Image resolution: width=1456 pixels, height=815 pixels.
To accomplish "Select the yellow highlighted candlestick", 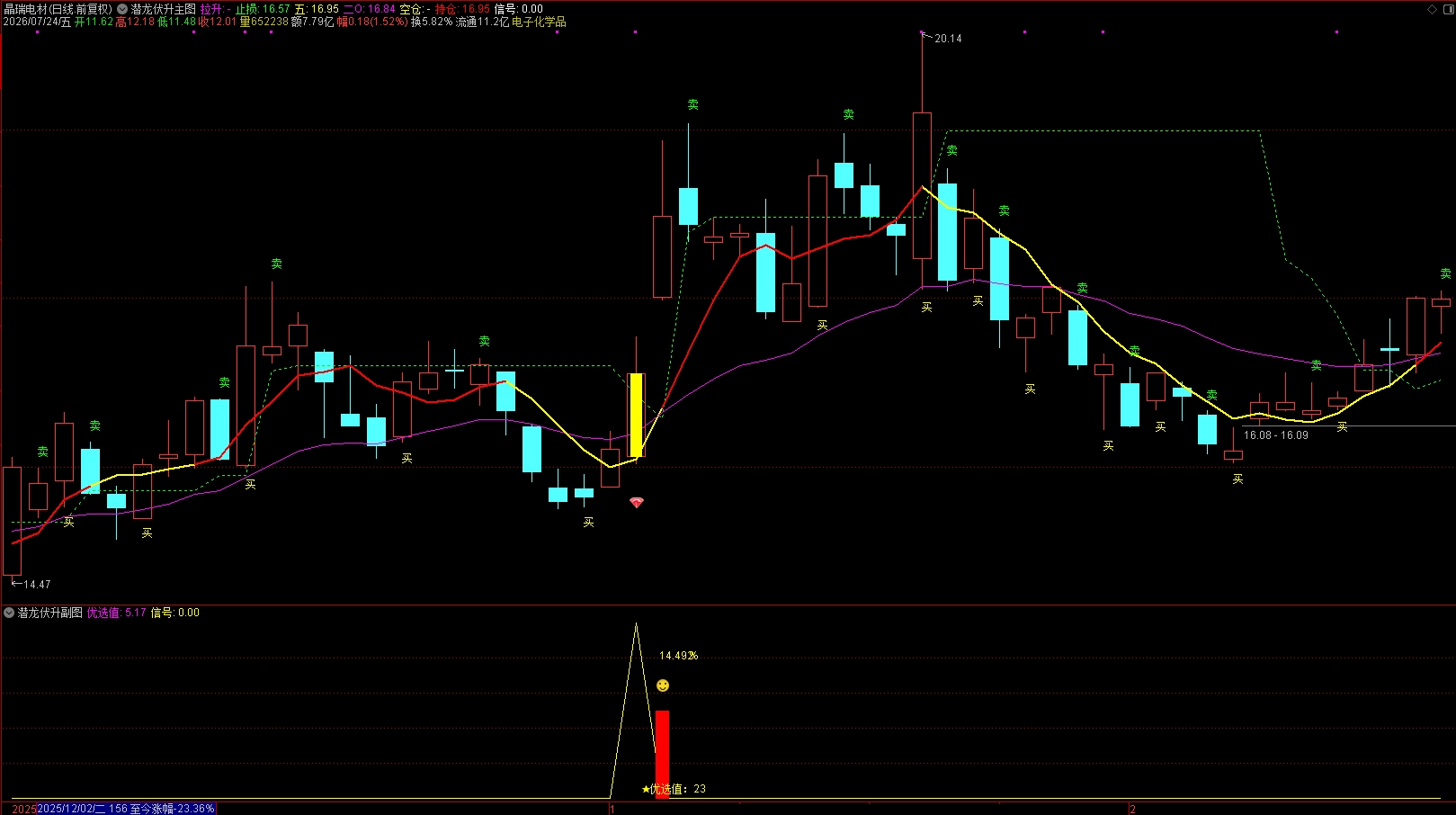I will point(637,415).
